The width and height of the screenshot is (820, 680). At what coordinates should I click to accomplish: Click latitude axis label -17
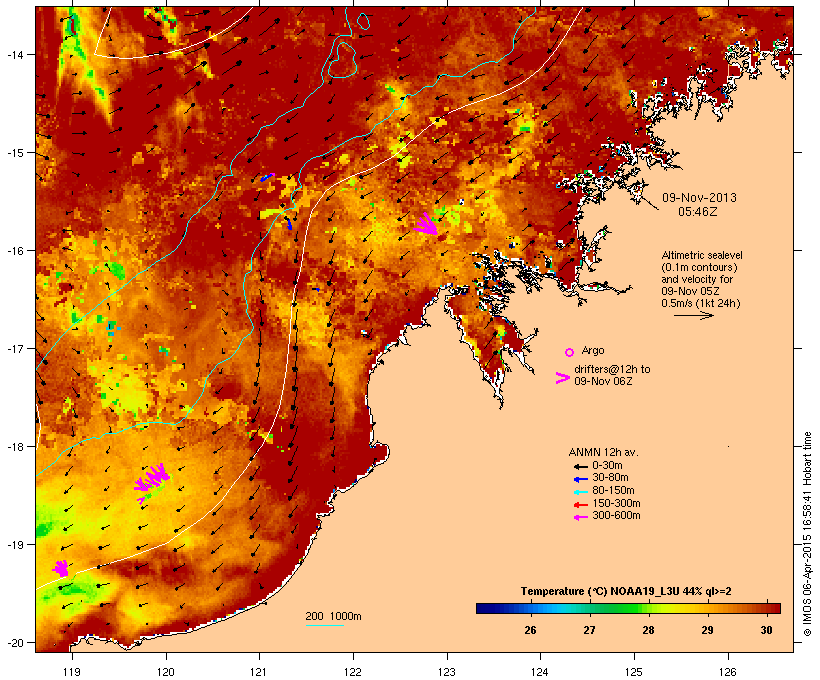click(x=14, y=348)
